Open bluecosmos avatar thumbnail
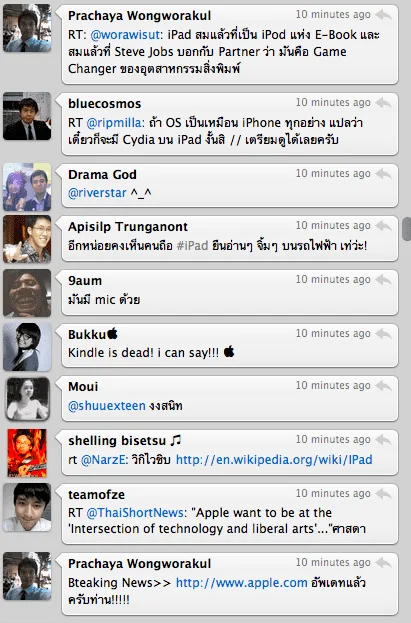 tap(27, 116)
